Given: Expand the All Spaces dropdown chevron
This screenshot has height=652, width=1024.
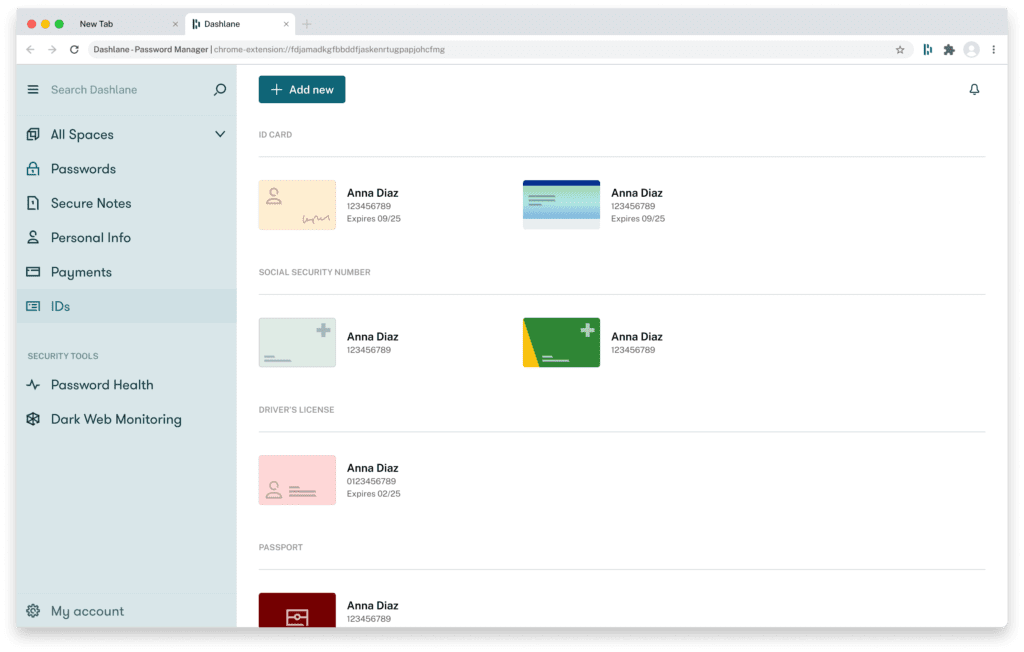Looking at the screenshot, I should click(x=220, y=135).
